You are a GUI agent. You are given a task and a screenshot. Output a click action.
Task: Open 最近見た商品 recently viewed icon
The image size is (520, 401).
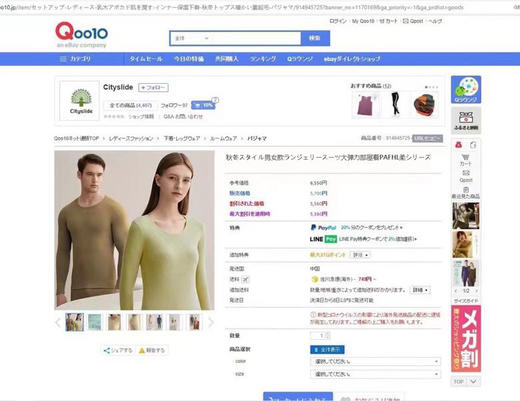pyautogui.click(x=466, y=193)
